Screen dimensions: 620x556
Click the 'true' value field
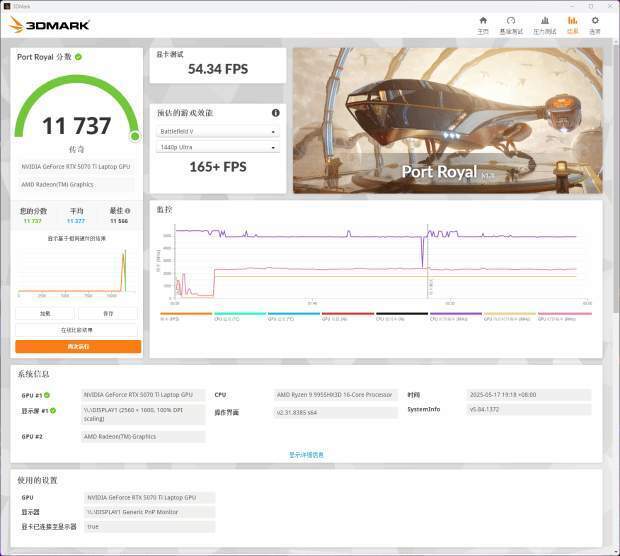tap(150, 527)
